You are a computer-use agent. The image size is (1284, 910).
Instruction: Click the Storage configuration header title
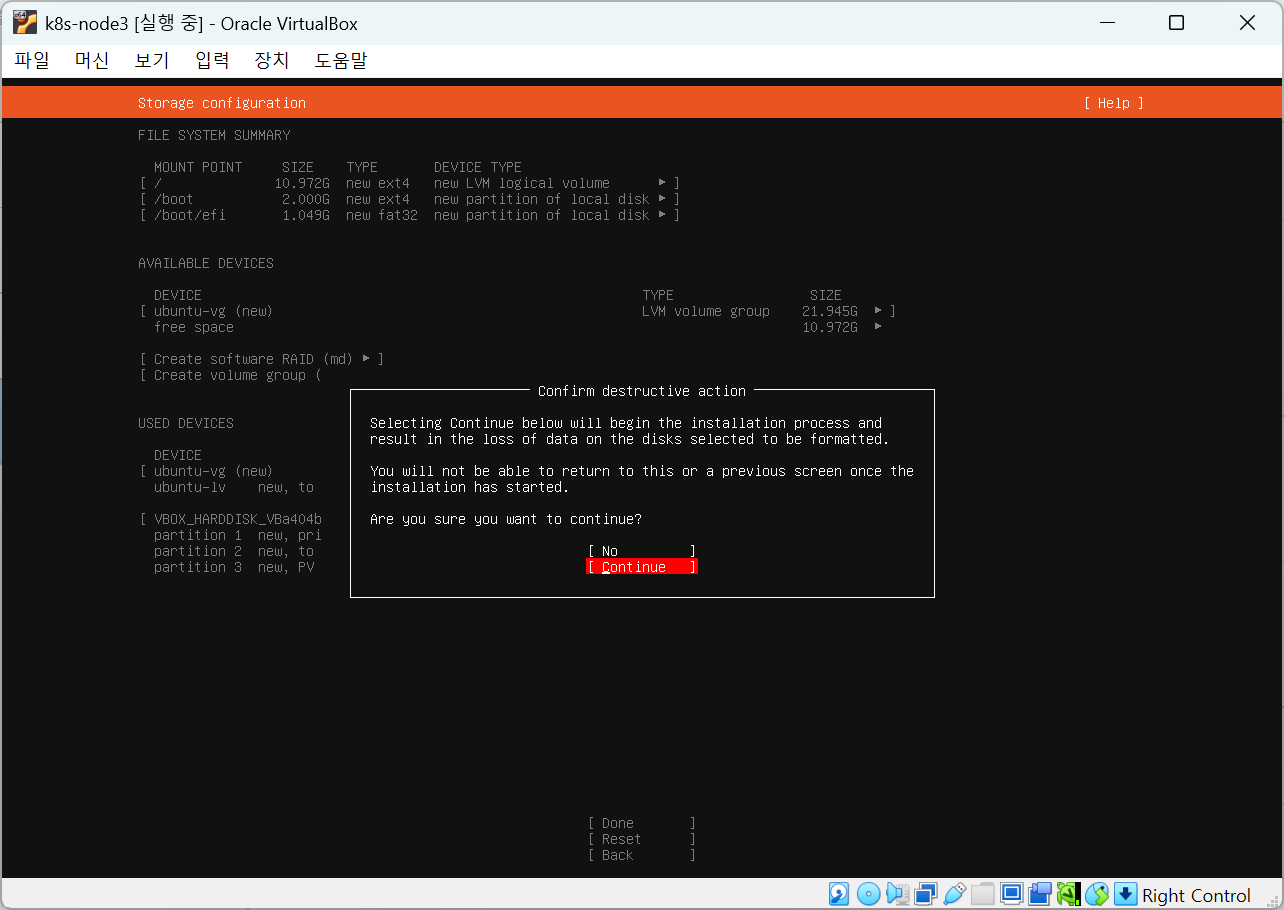(x=222, y=103)
